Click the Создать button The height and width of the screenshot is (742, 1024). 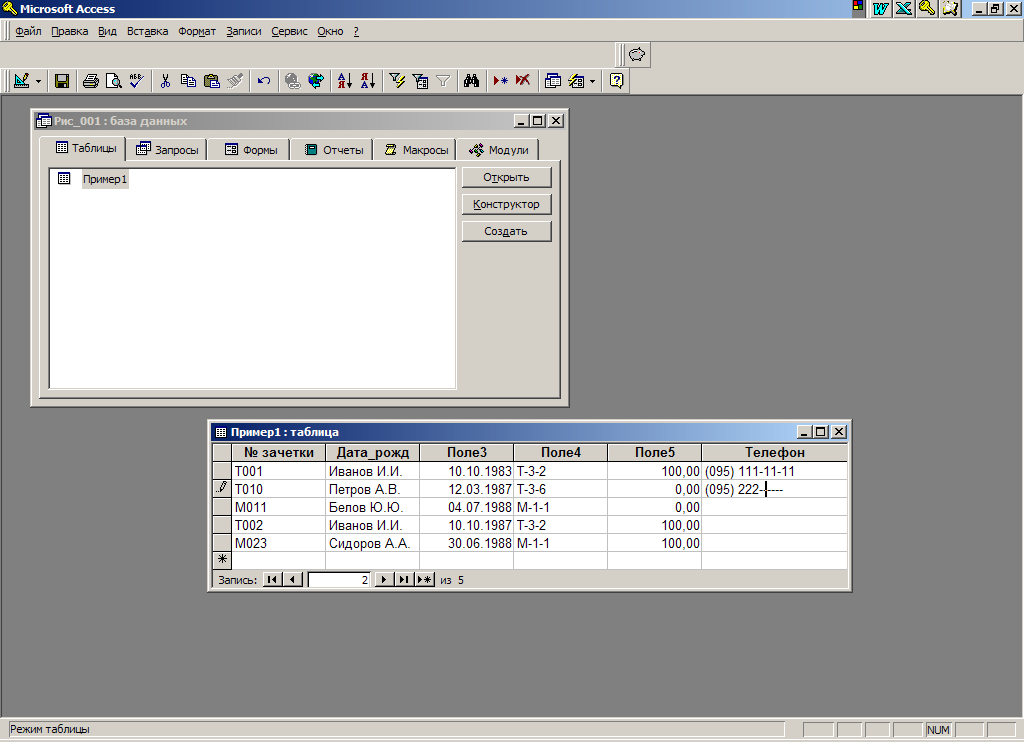click(506, 231)
